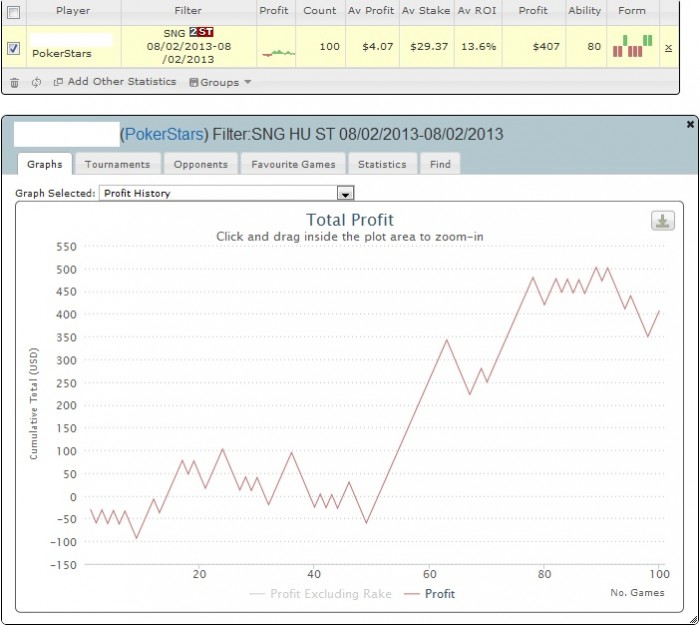Click the $407 profit value

pyautogui.click(x=546, y=46)
